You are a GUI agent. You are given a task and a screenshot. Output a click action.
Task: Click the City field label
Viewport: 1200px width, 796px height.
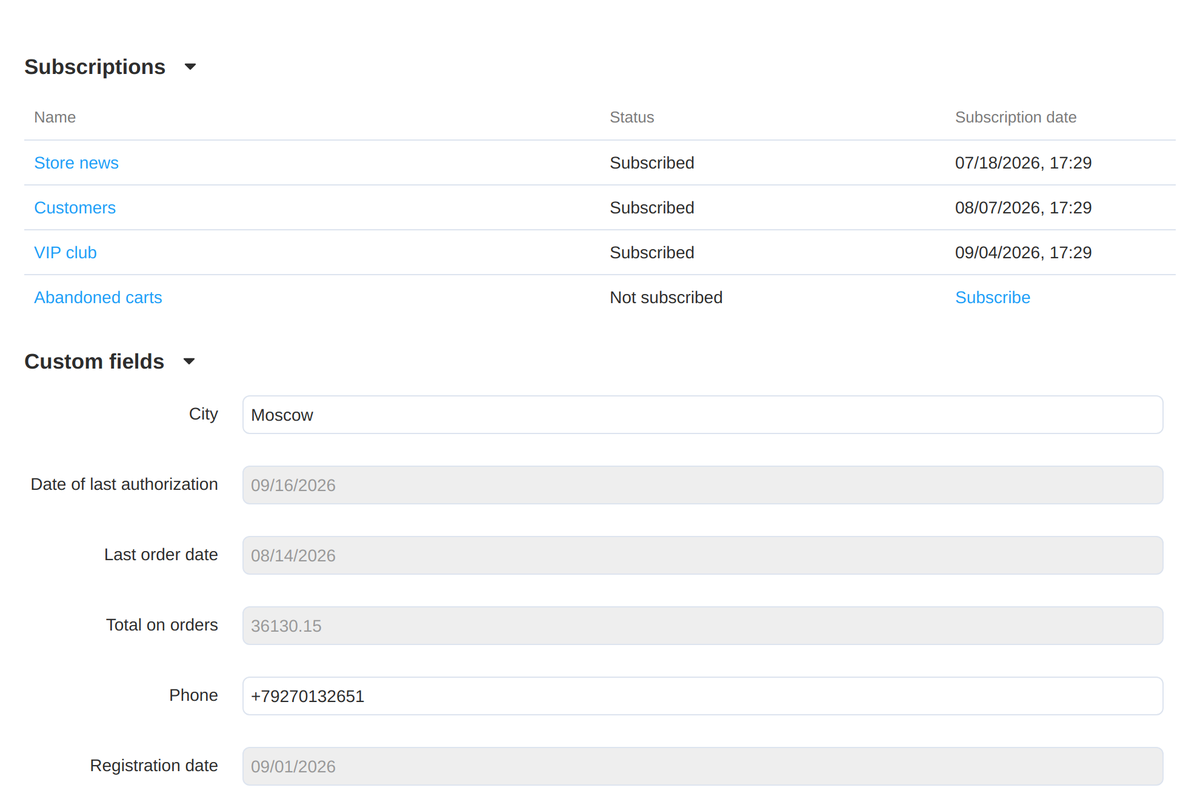(203, 414)
